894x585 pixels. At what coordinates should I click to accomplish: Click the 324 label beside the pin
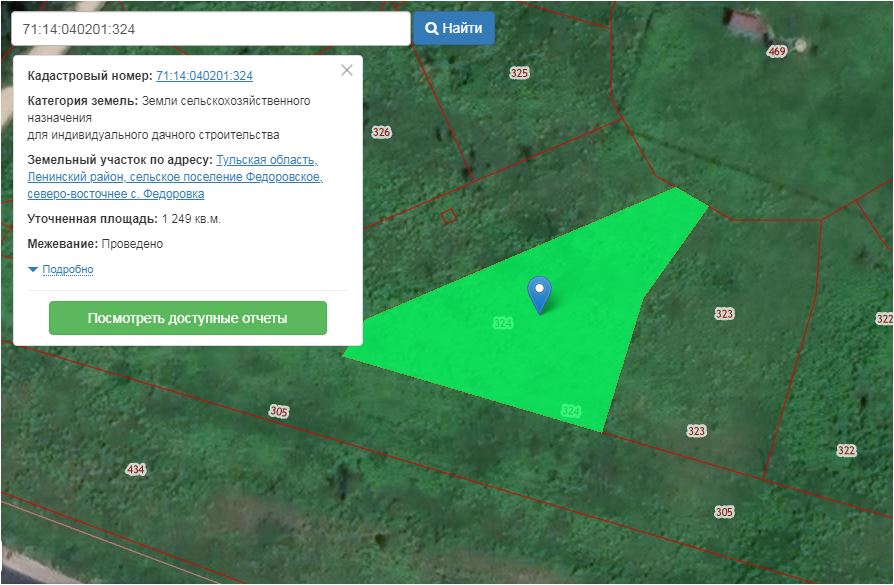click(x=503, y=323)
